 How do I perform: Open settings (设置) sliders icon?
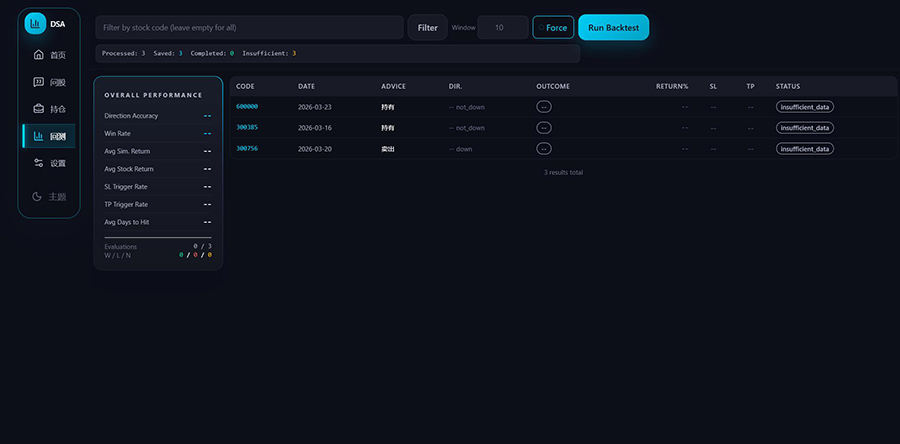(x=38, y=163)
